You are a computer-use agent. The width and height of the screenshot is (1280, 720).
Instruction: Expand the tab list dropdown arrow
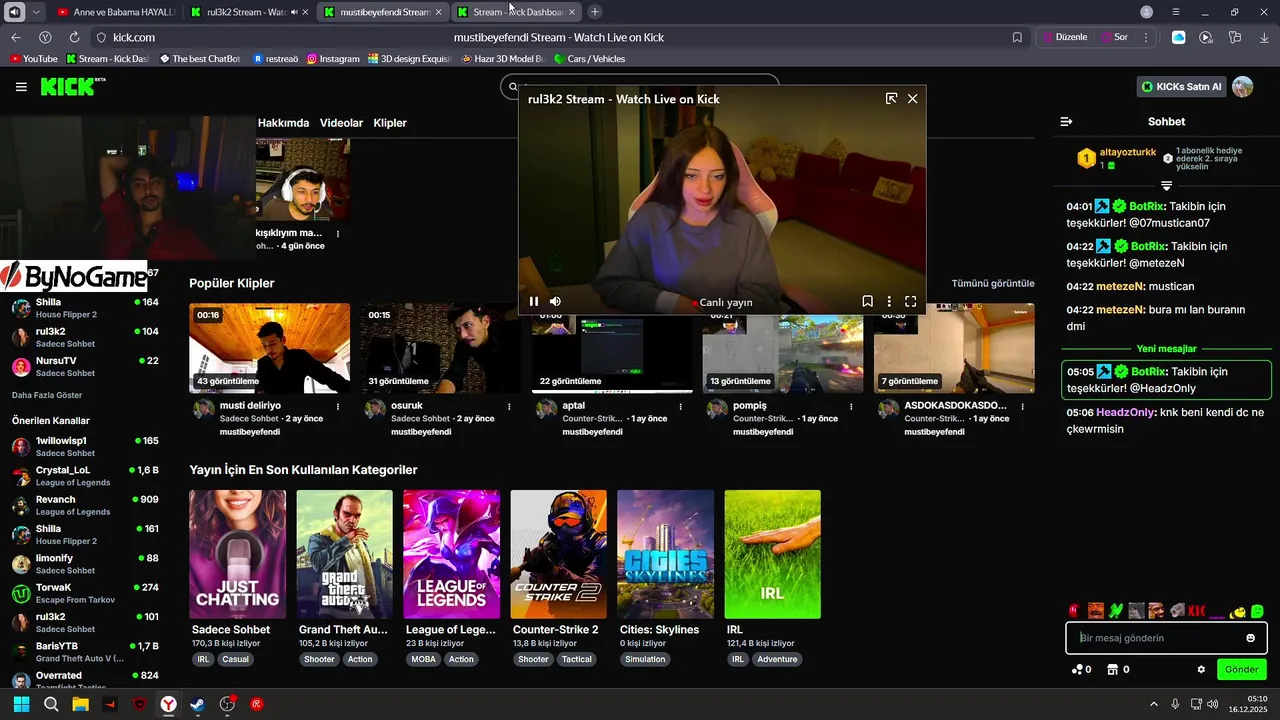pyautogui.click(x=36, y=12)
